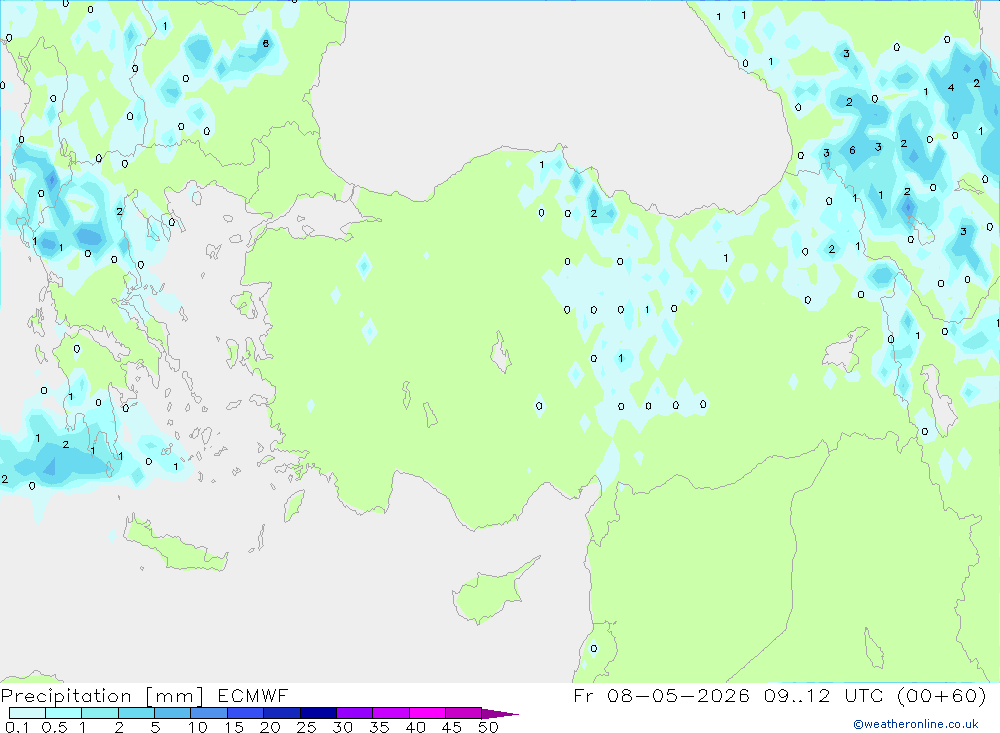The height and width of the screenshot is (733, 1000).
Task: Click the 20–25 mm dark blue swatch
Action: (282, 713)
